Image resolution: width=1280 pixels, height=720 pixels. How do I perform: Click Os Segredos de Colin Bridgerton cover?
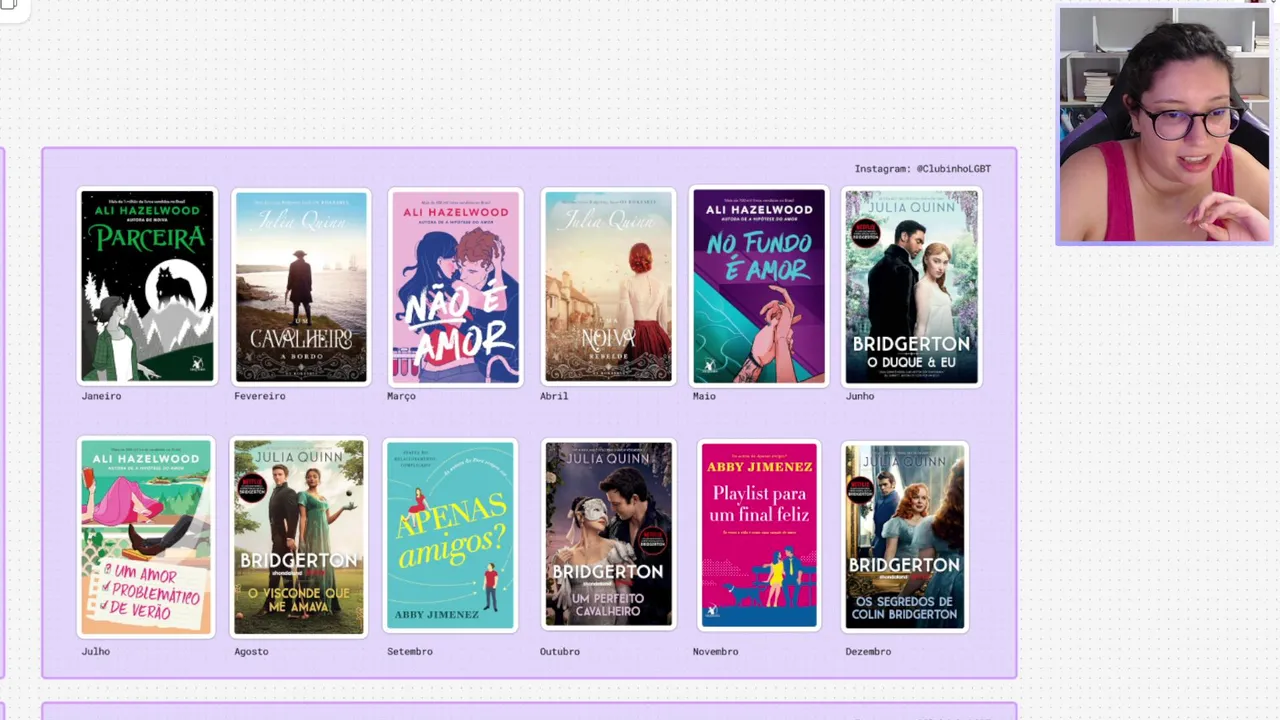(905, 536)
